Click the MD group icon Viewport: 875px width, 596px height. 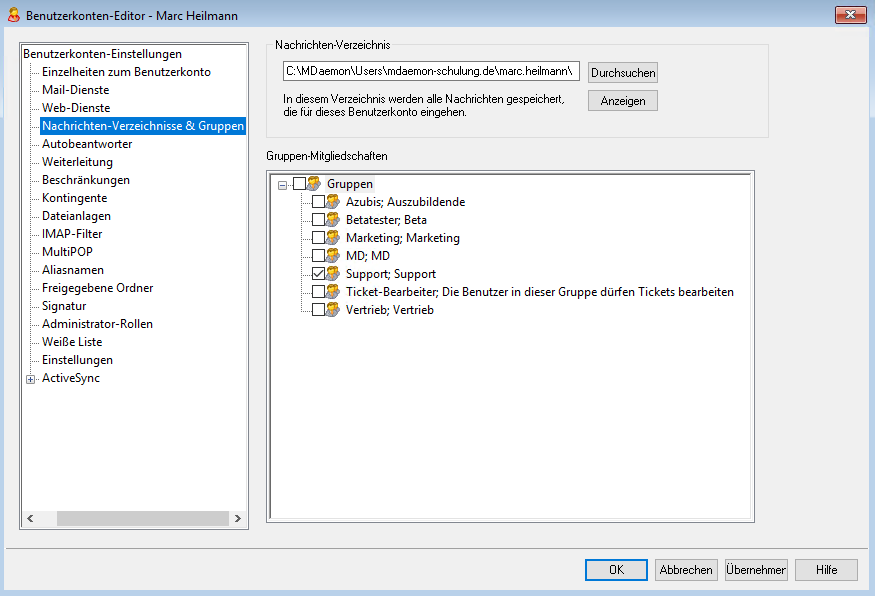[x=334, y=256]
